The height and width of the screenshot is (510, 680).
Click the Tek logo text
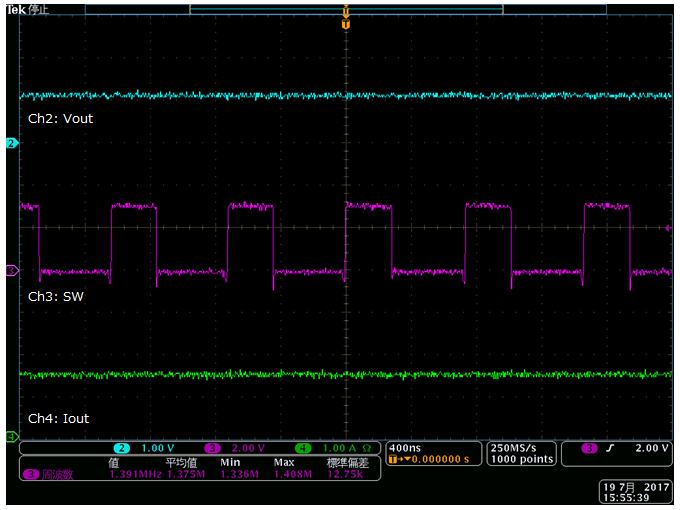16,10
